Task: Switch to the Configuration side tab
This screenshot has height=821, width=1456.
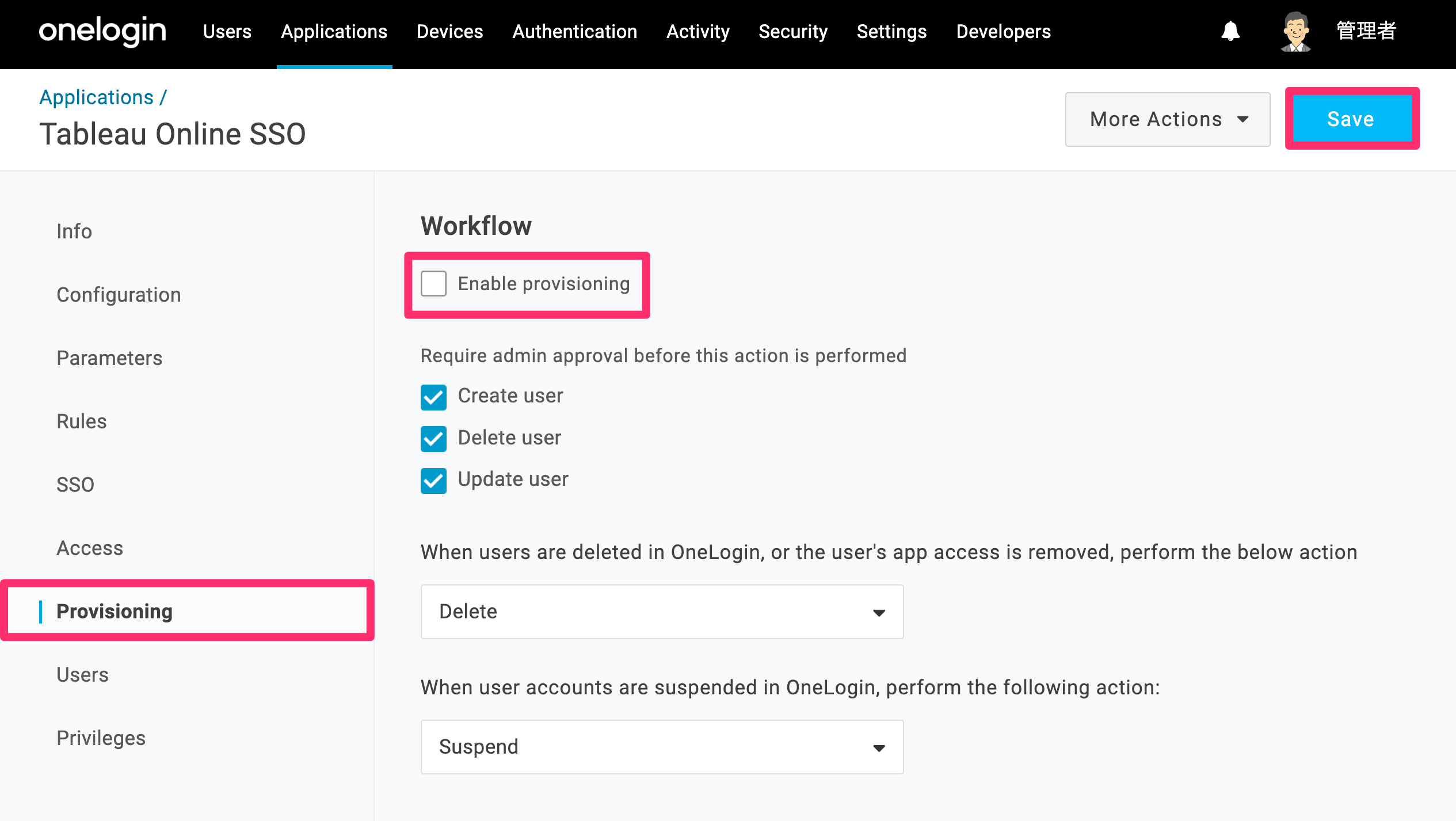Action: pos(119,295)
